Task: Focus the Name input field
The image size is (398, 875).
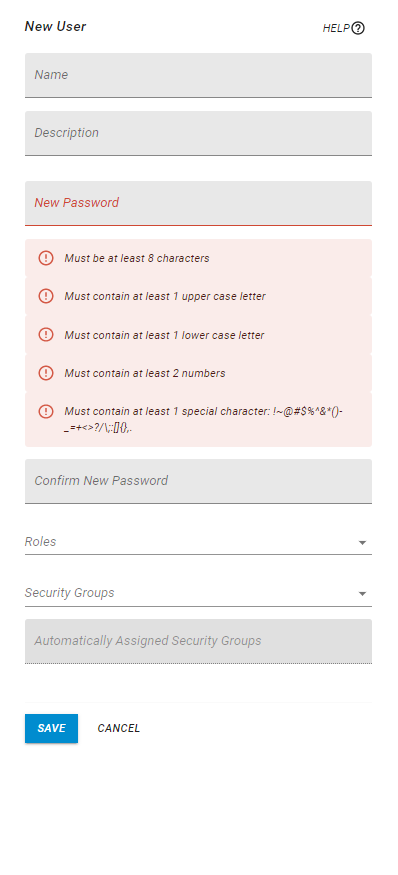Action: (198, 75)
